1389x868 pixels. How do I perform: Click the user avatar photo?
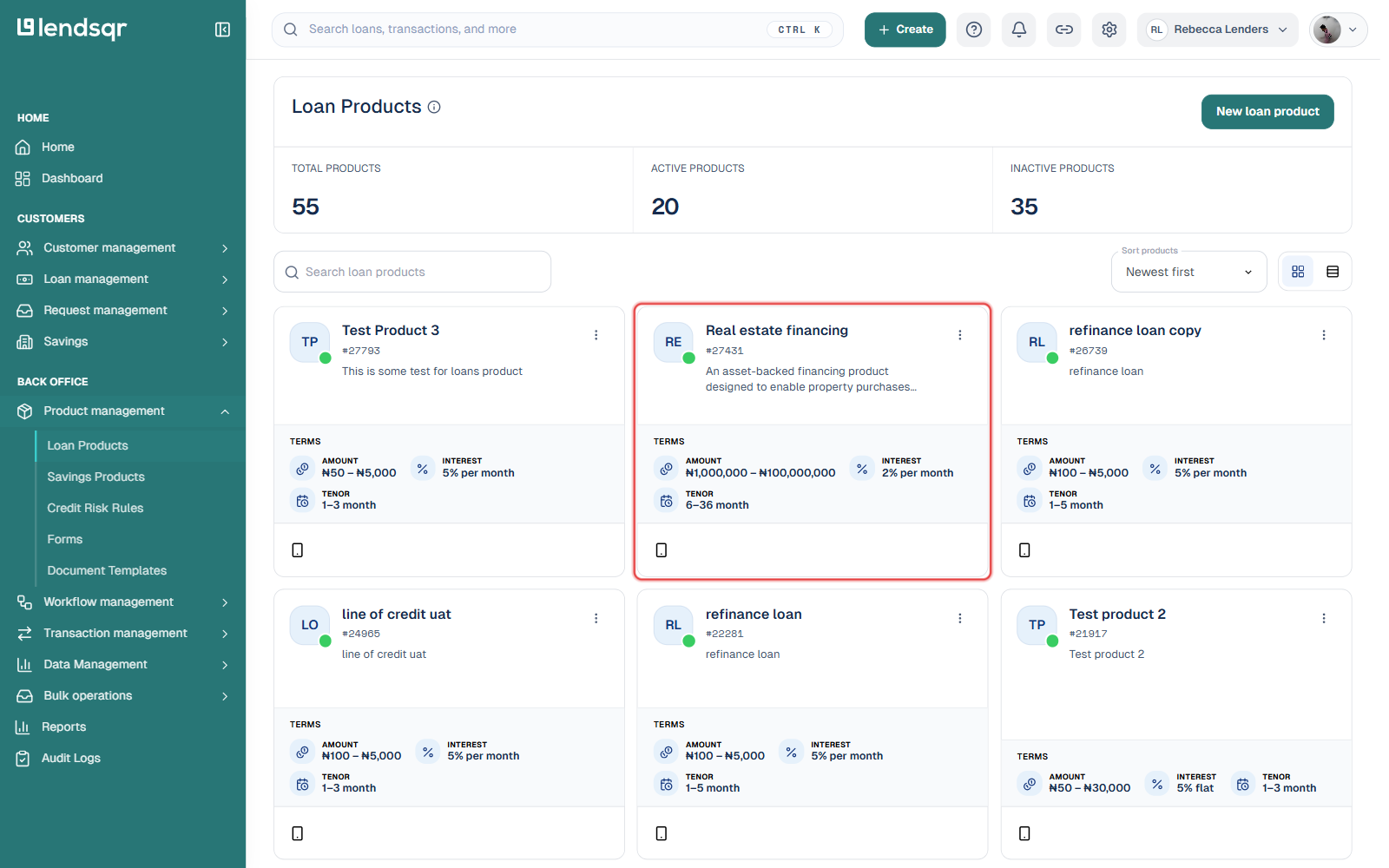pyautogui.click(x=1326, y=30)
